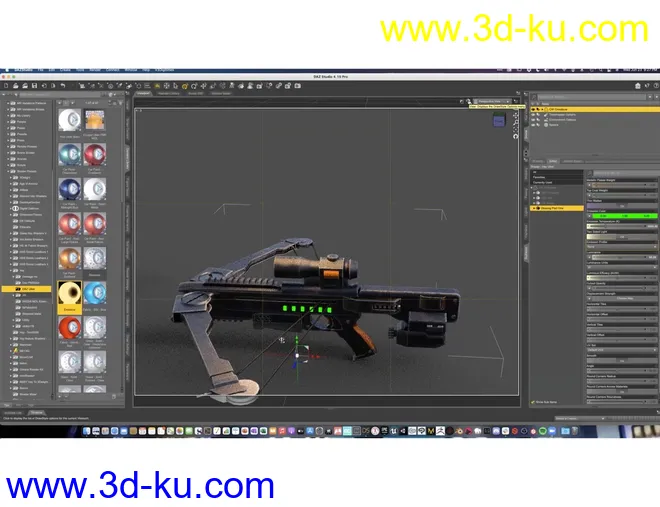Screen dimensions: 660x507
Task: Collapse highlighted surface in Surfaces tree
Action: tap(534, 208)
